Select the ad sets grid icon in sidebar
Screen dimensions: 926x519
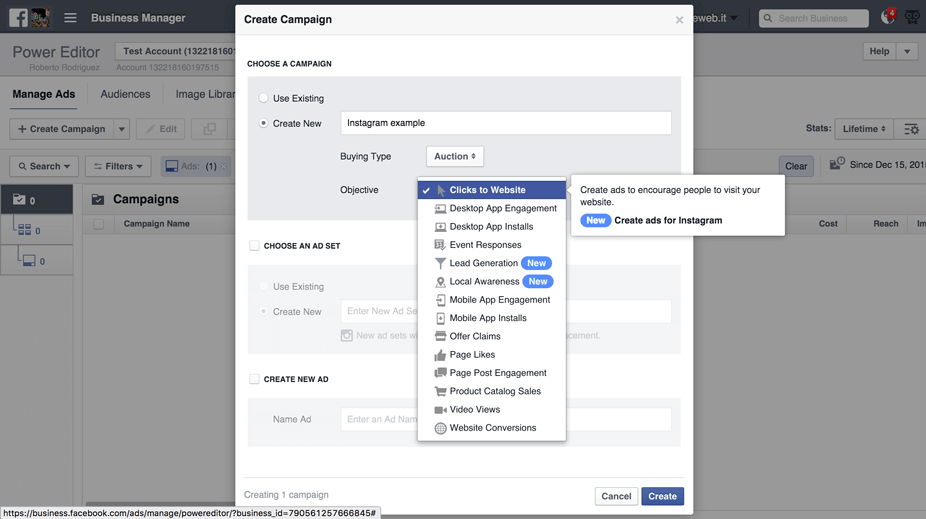[x=24, y=230]
